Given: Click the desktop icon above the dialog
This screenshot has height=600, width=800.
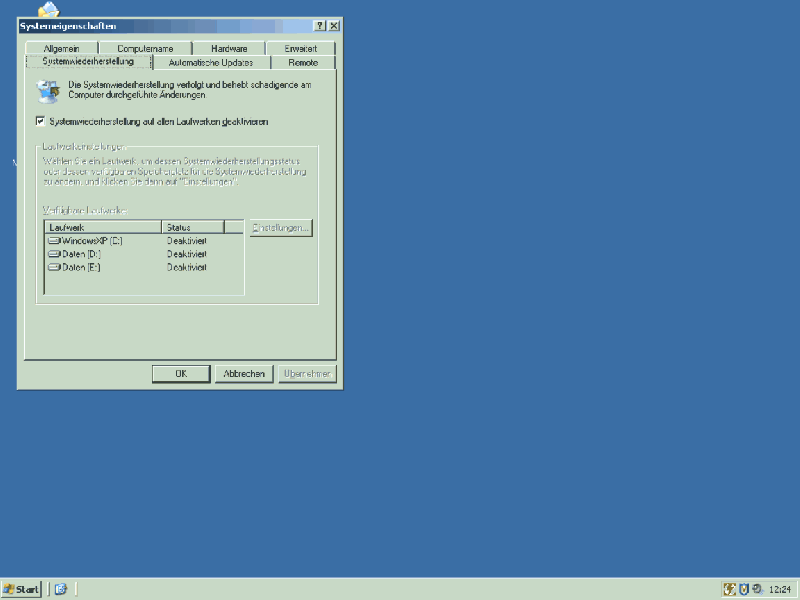Looking at the screenshot, I should [x=49, y=9].
